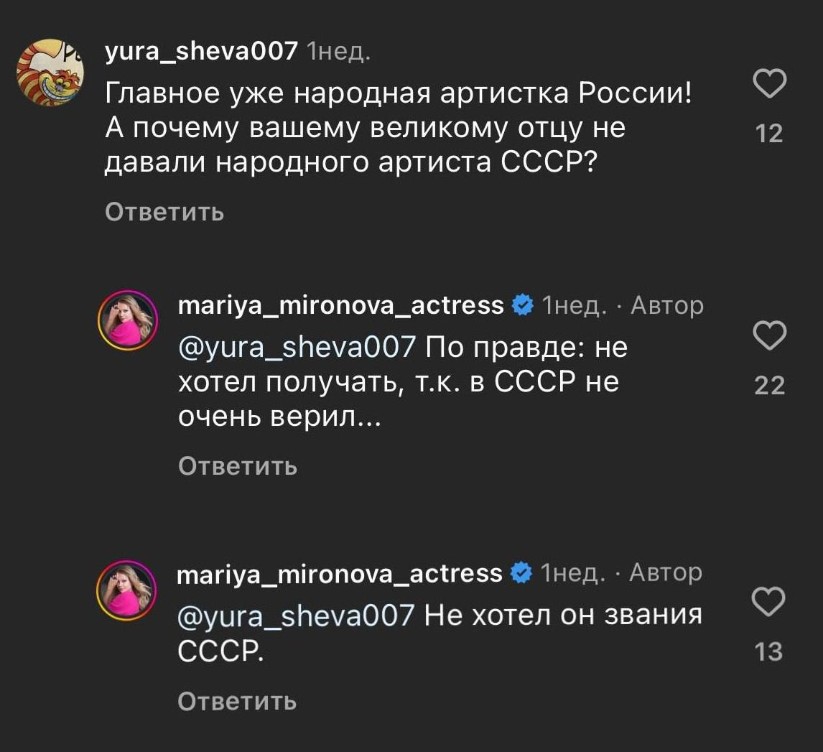Viewport: 823px width, 752px height.
Task: Click the verified badge on the second author reply
Action: (x=520, y=572)
